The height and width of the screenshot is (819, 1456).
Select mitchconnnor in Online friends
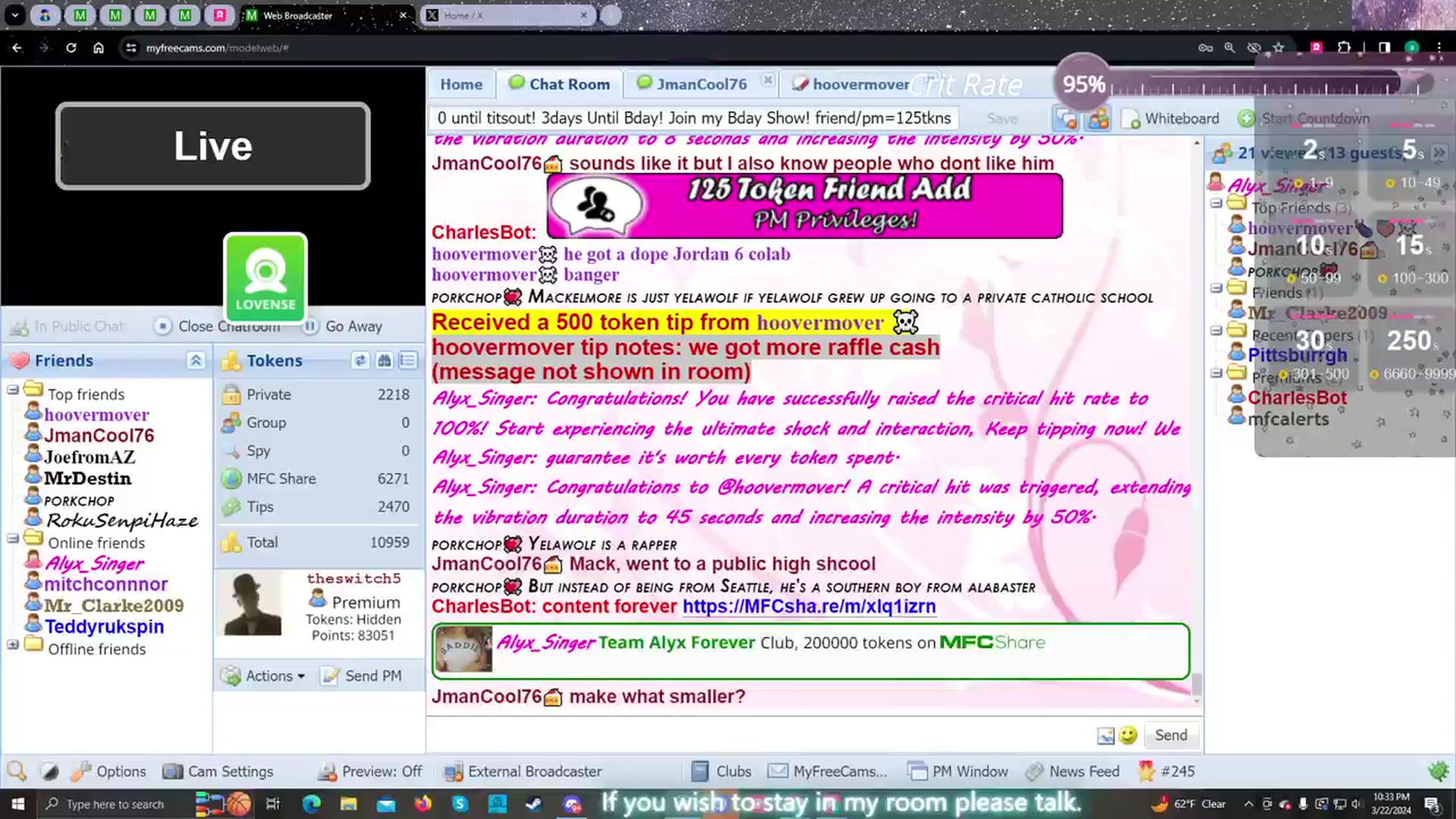point(105,584)
